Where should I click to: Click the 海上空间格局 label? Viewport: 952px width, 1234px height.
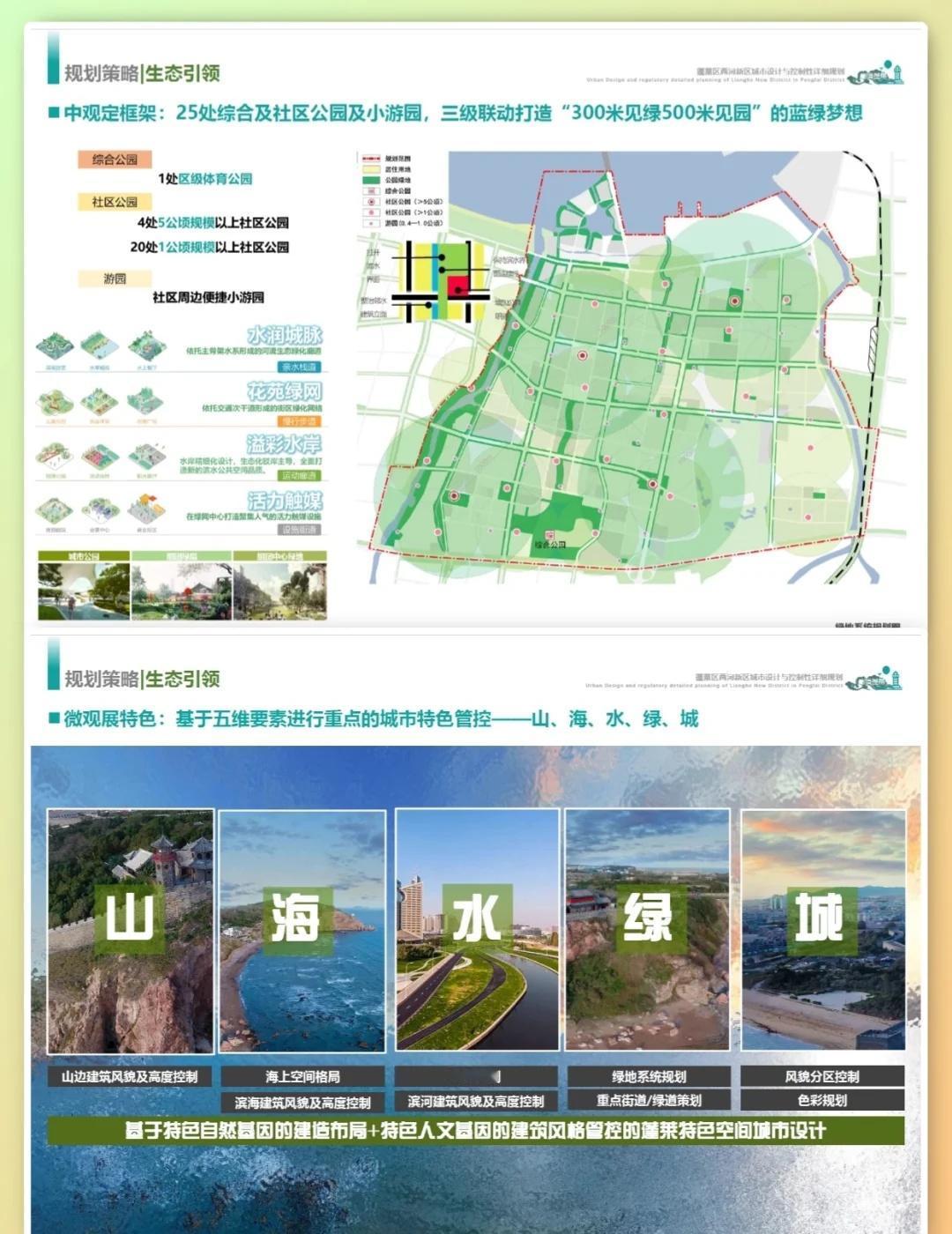[x=302, y=1076]
